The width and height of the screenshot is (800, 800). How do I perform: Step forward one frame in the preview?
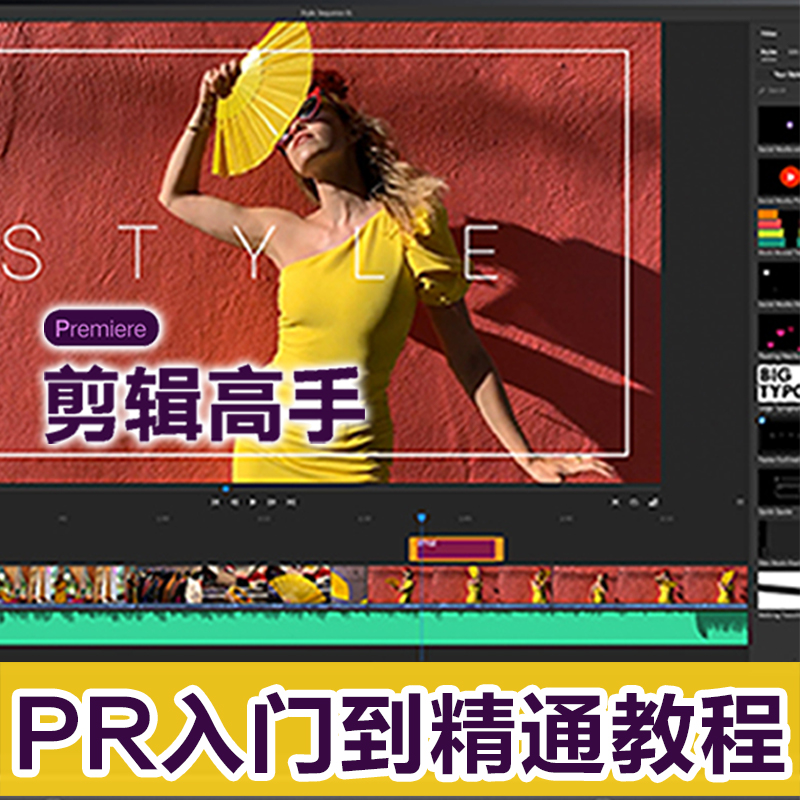click(x=272, y=503)
